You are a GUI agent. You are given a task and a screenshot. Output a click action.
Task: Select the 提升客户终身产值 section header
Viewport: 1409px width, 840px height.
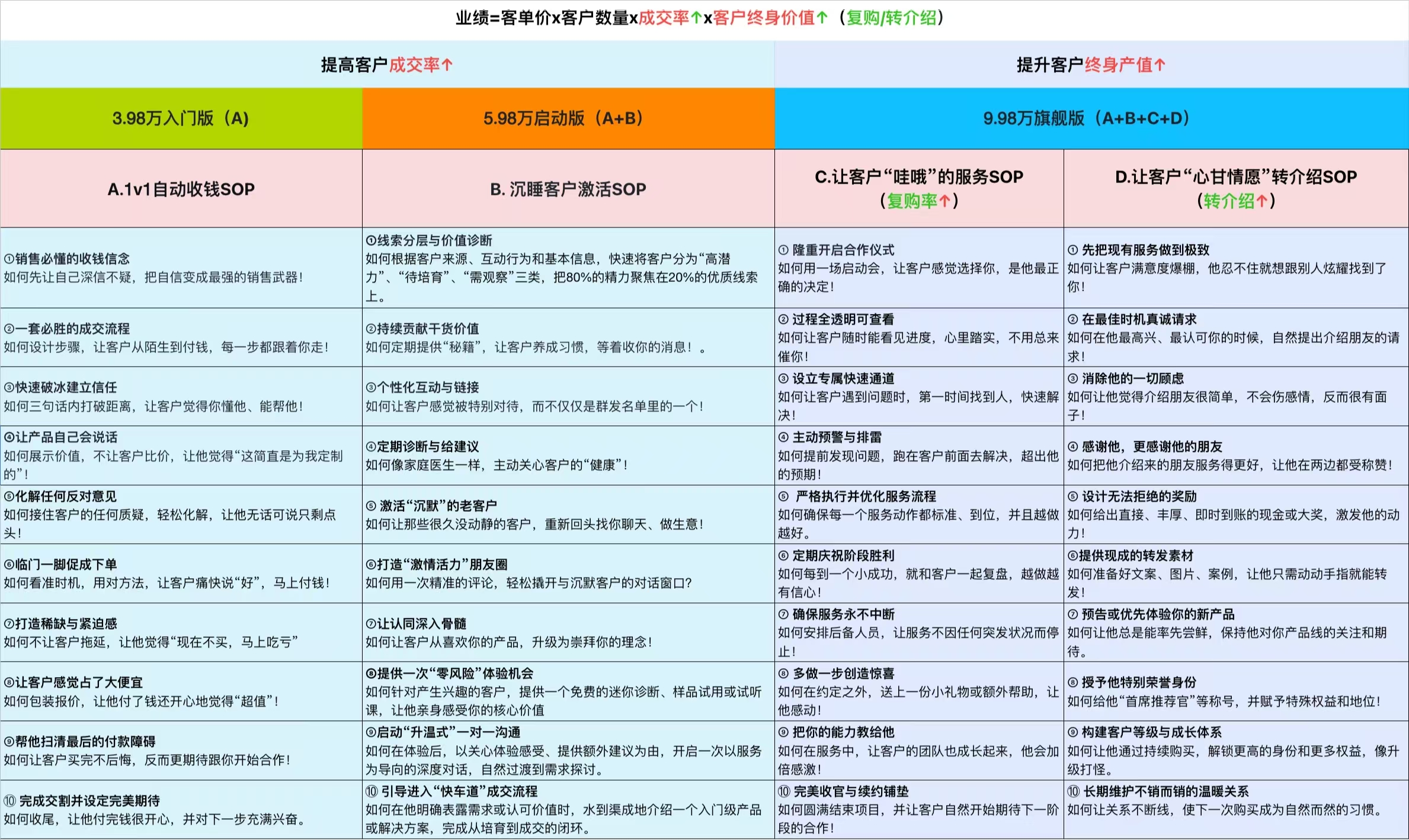pyautogui.click(x=1091, y=65)
